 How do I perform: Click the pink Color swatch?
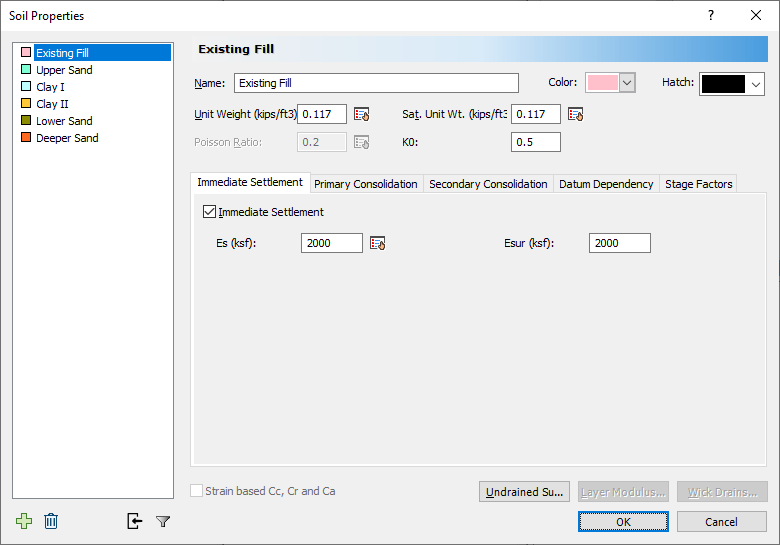tap(602, 83)
